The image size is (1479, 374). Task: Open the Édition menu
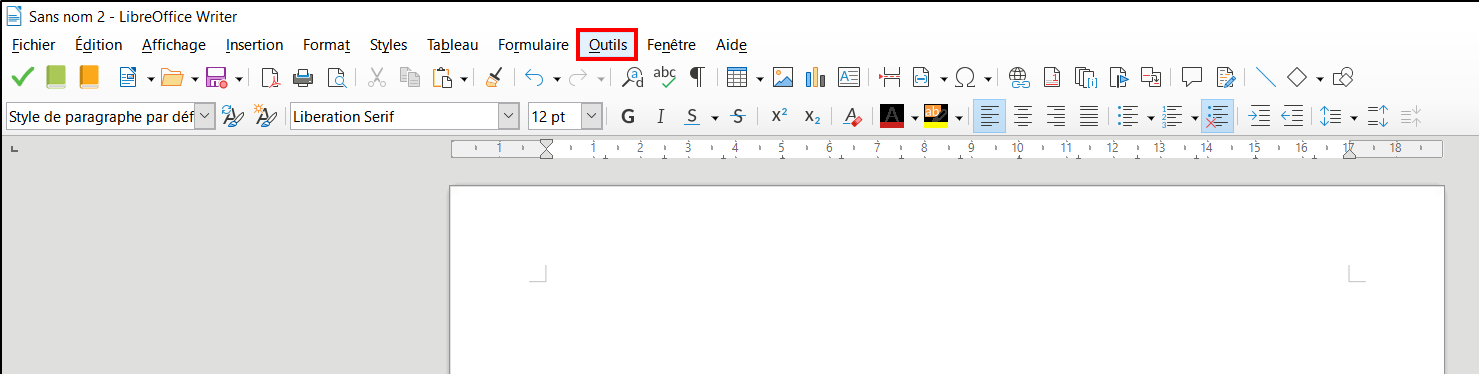[x=98, y=45]
